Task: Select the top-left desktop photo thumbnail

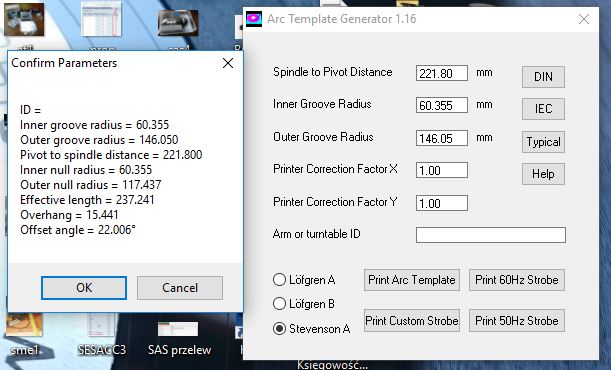Action: click(x=24, y=19)
